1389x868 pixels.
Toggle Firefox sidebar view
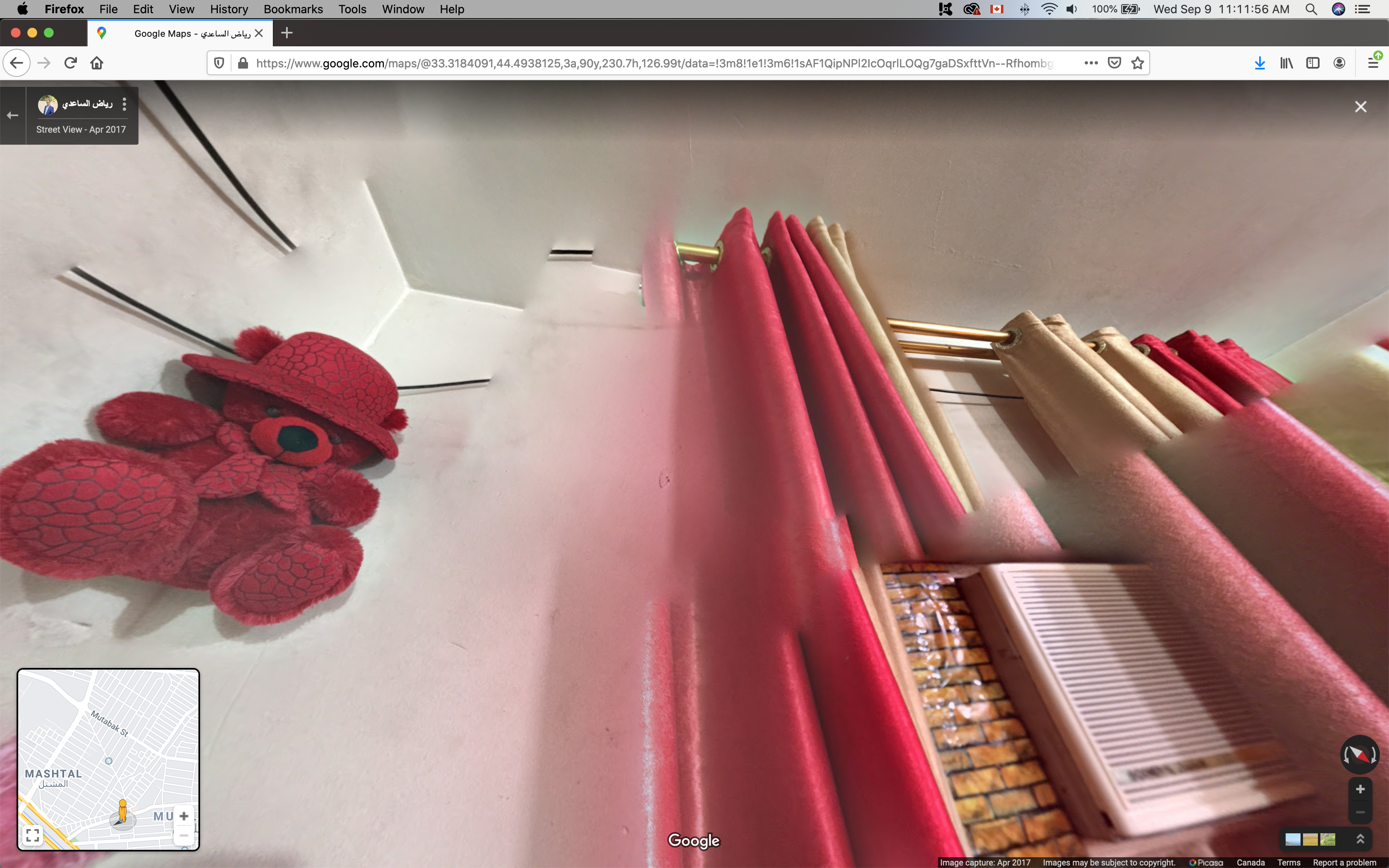1313,63
